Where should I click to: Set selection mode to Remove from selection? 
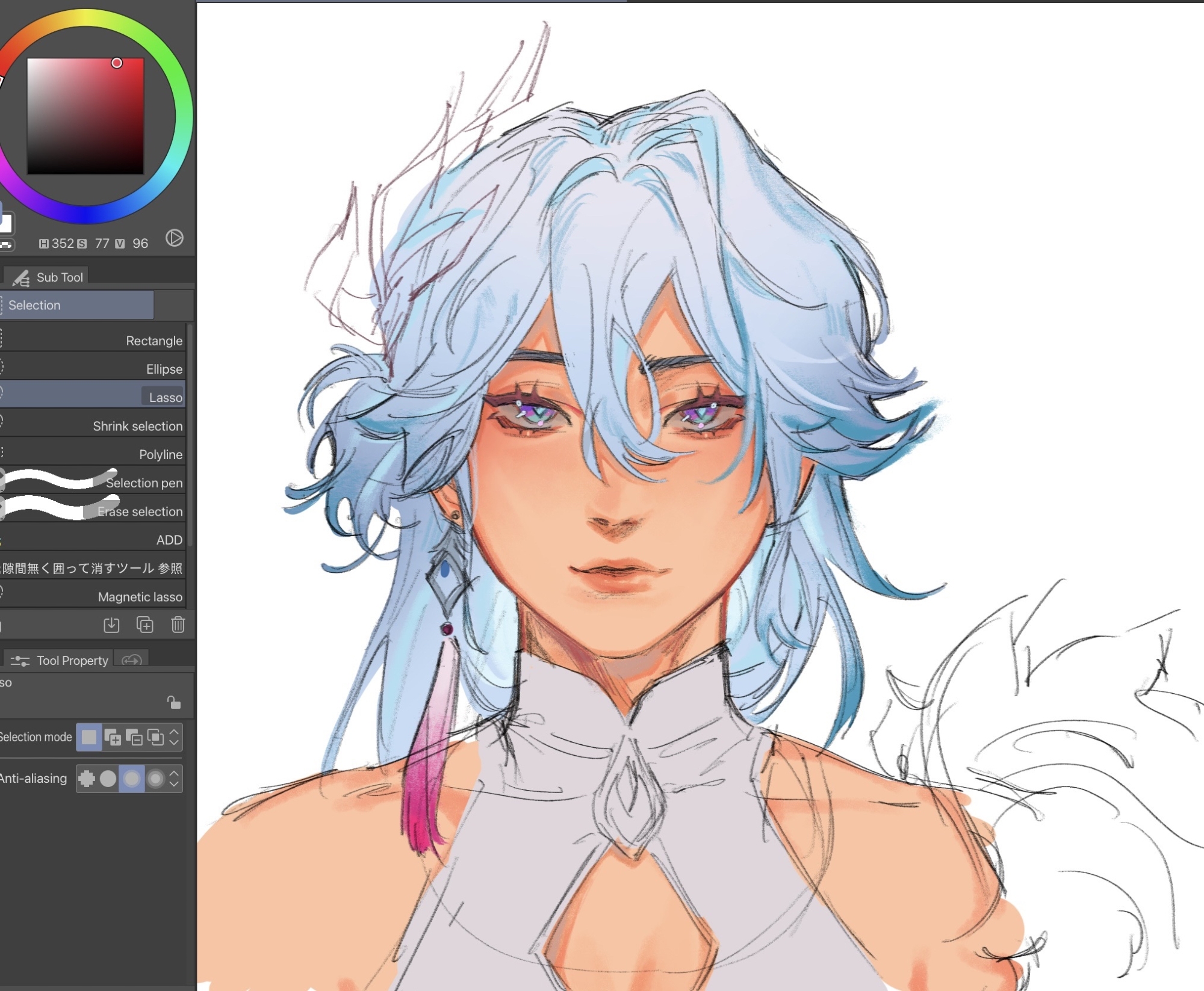pos(134,737)
